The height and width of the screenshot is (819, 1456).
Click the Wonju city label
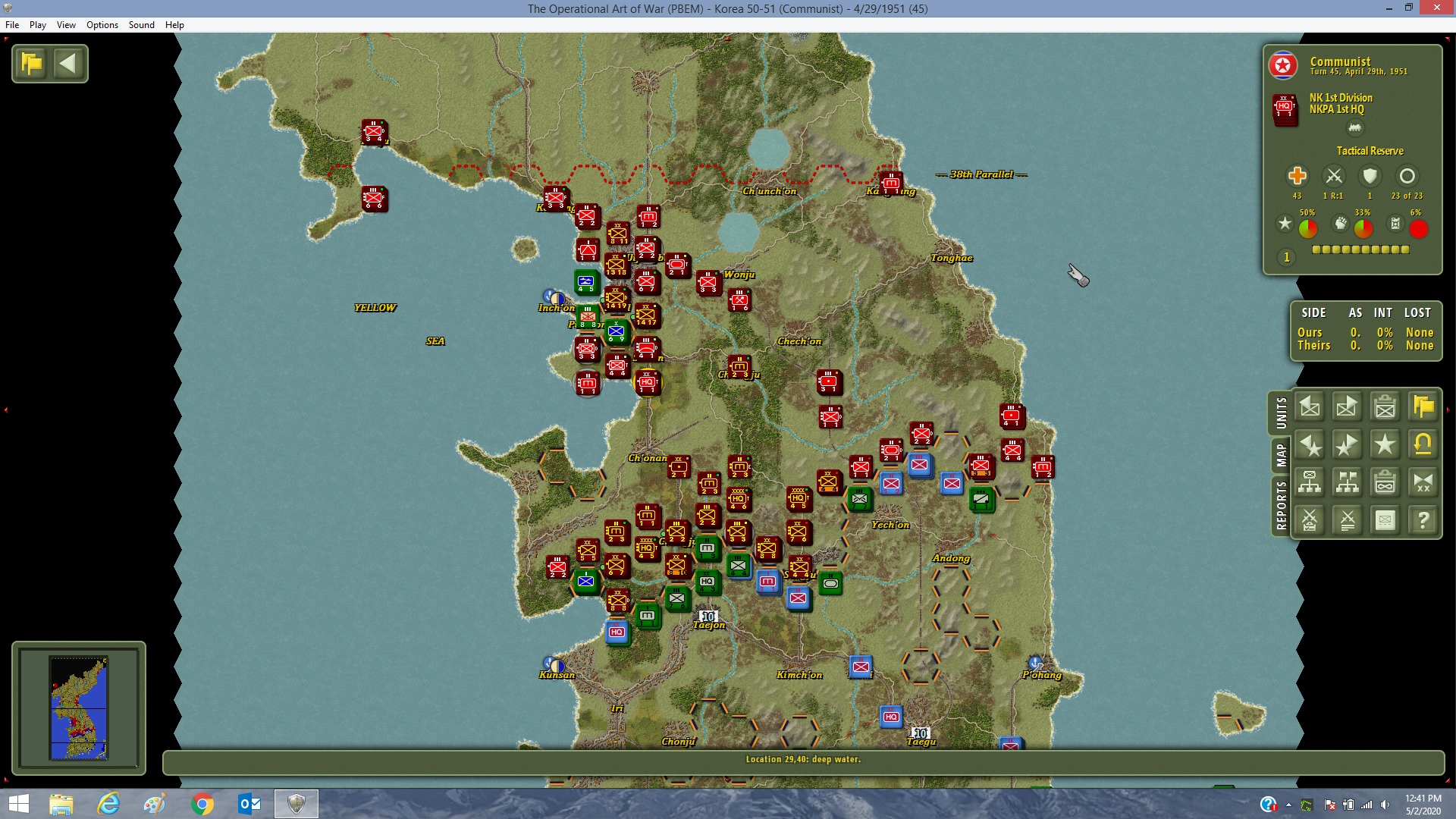coord(739,275)
